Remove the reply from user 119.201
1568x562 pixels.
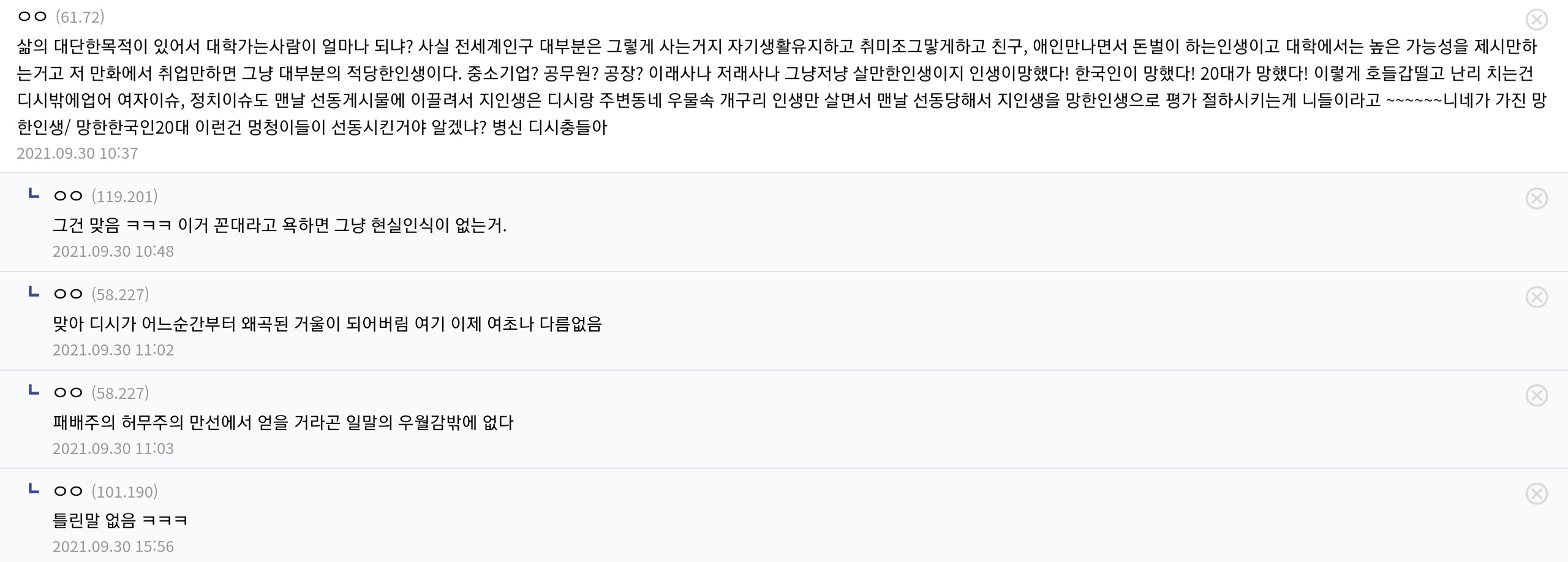tap(1536, 199)
